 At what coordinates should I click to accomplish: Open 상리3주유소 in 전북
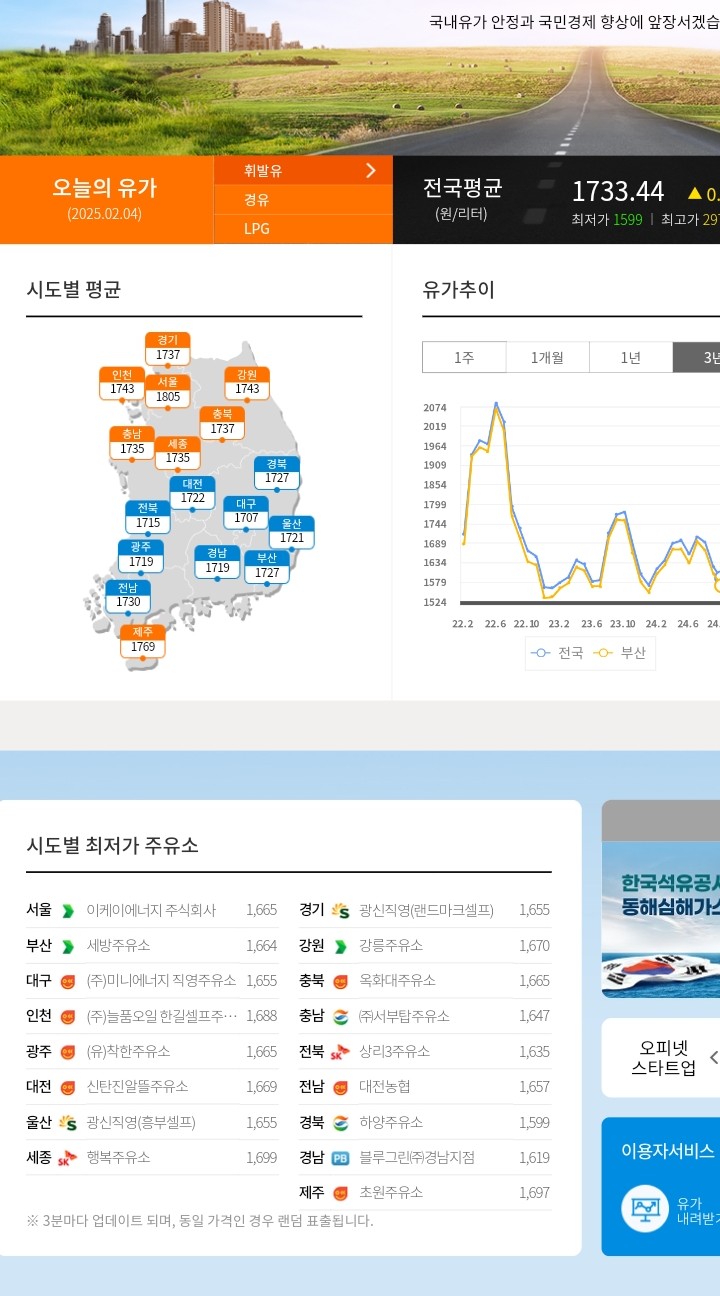coord(395,1051)
